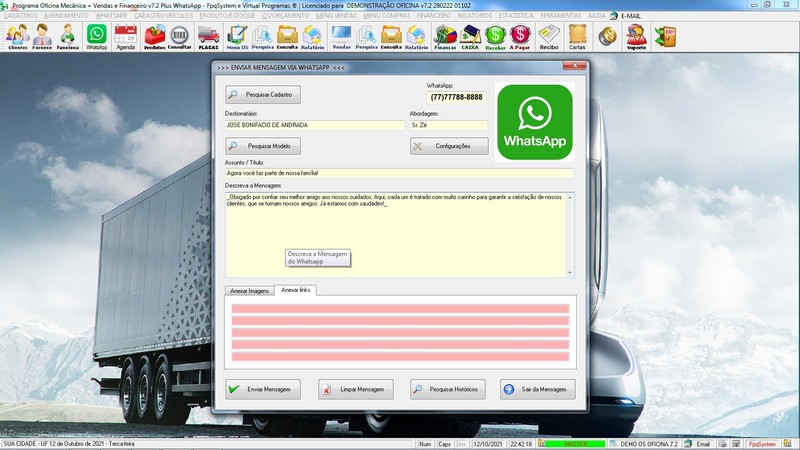
Task: Open the Finanças icon
Action: click(x=445, y=37)
